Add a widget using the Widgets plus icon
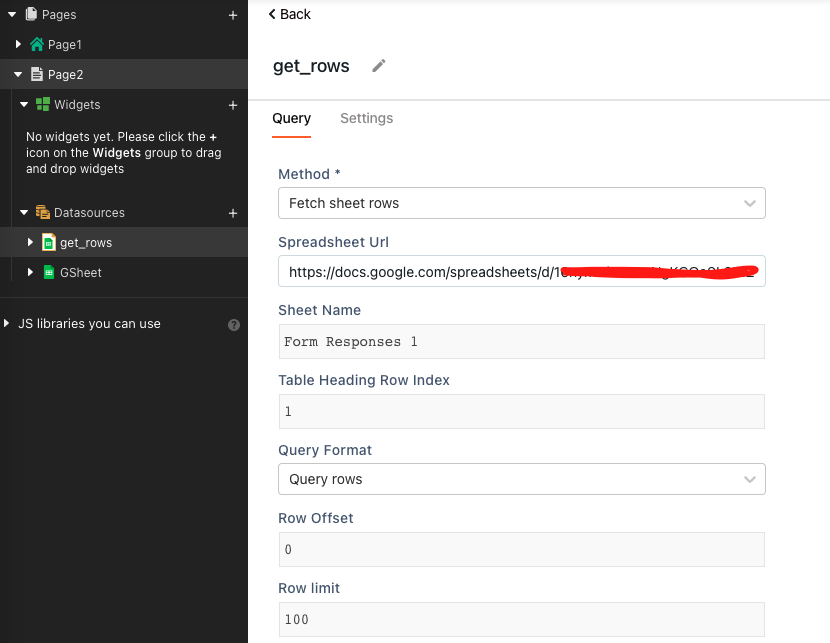 233,105
